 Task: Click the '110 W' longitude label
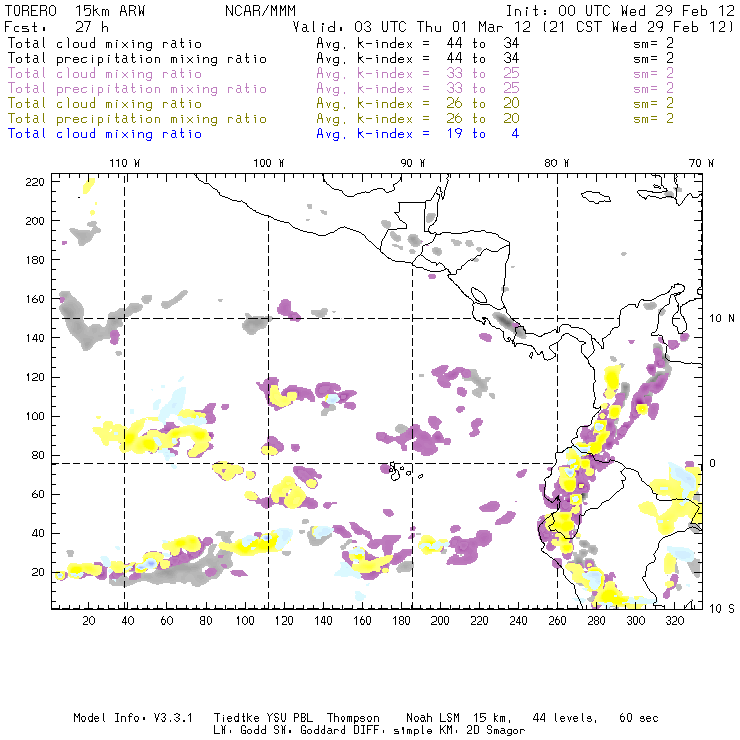[125, 163]
